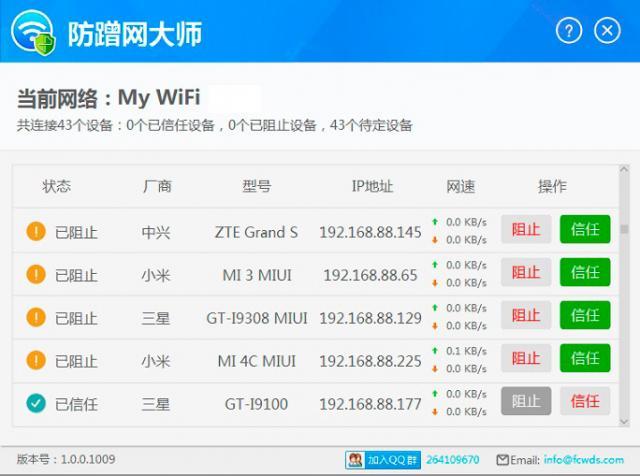Screen dimensions: 640x476
Task: Click the warning icon on 192.168.88.225 row
Action: [x=36, y=360]
